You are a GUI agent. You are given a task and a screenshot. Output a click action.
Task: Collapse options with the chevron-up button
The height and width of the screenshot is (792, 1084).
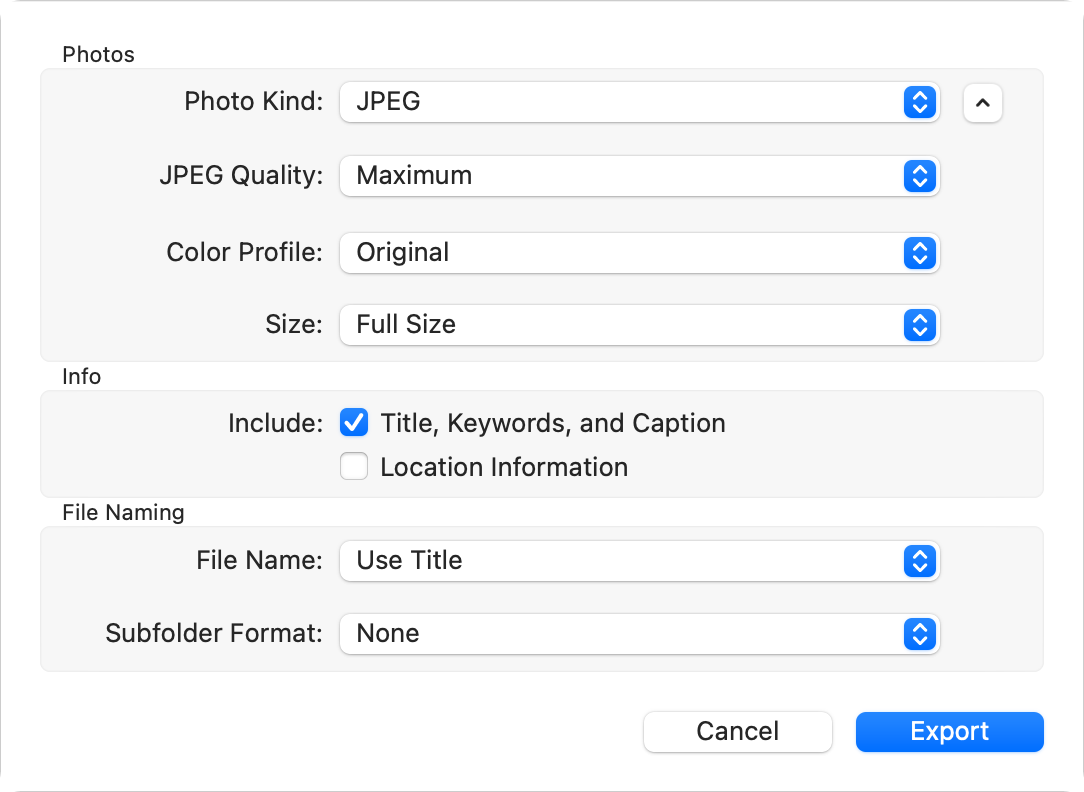pos(982,103)
